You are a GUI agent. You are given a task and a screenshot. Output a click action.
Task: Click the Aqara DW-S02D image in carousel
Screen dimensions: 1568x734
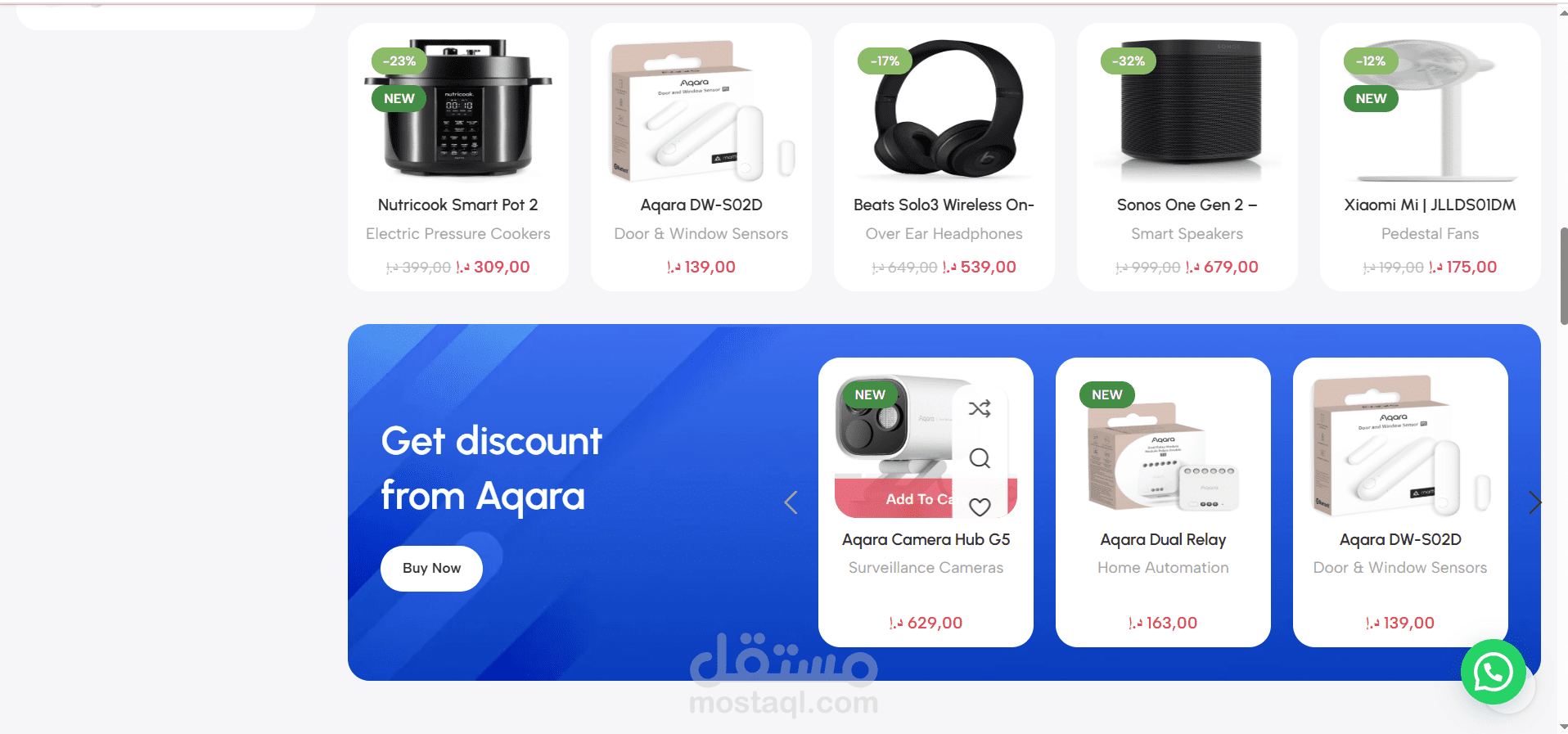(1400, 446)
